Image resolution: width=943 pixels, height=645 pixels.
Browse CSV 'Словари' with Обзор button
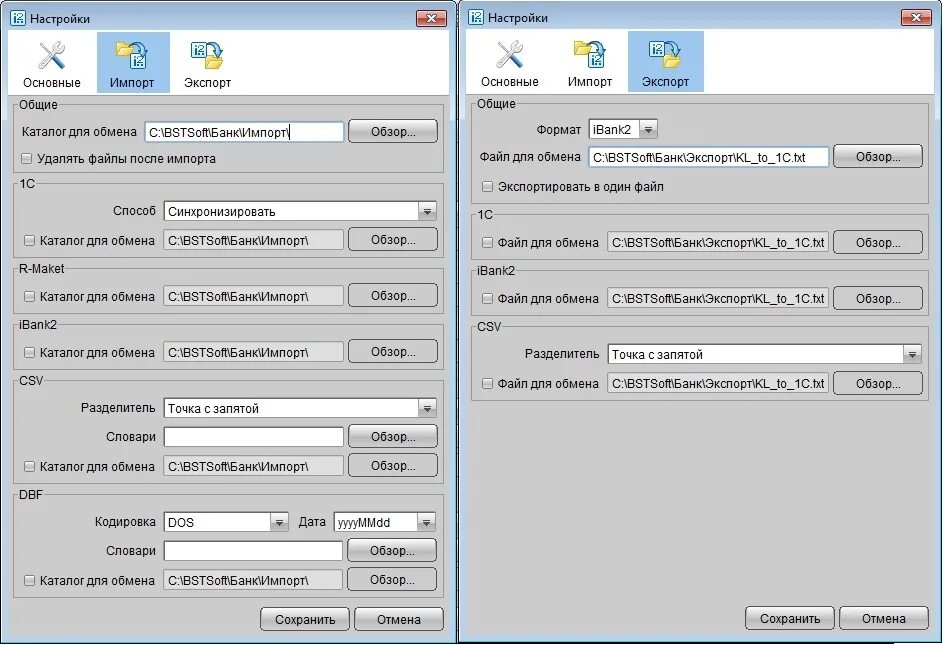click(393, 437)
